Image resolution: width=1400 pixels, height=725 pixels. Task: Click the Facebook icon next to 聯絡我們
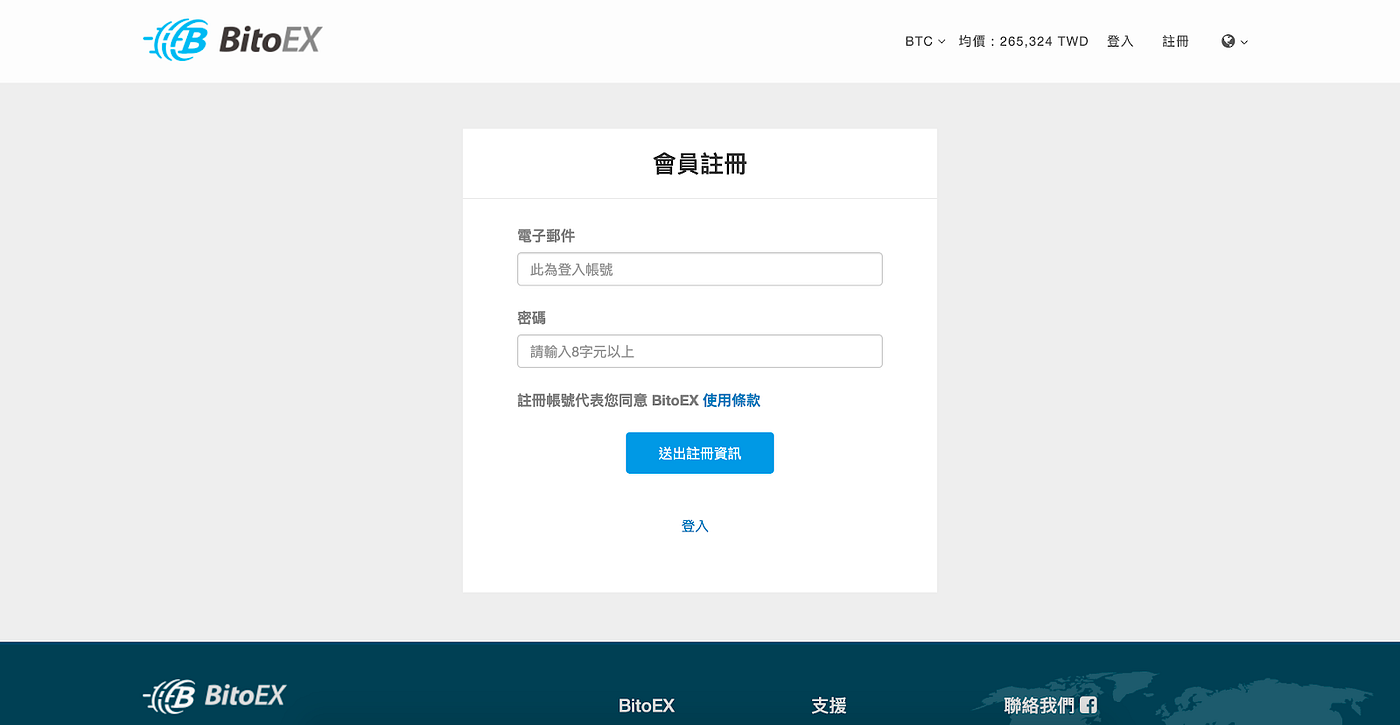[1088, 705]
